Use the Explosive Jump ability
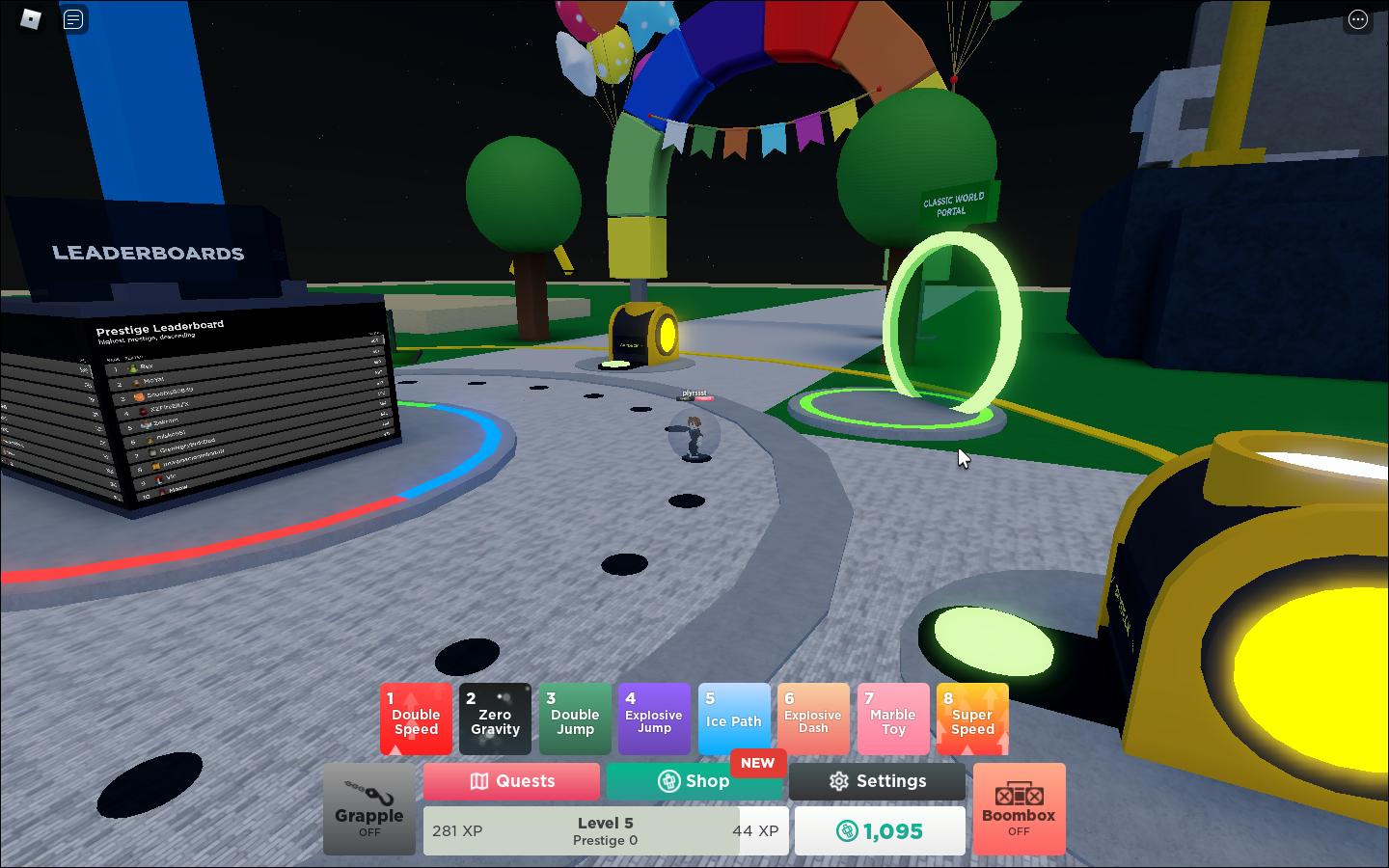 coord(654,719)
